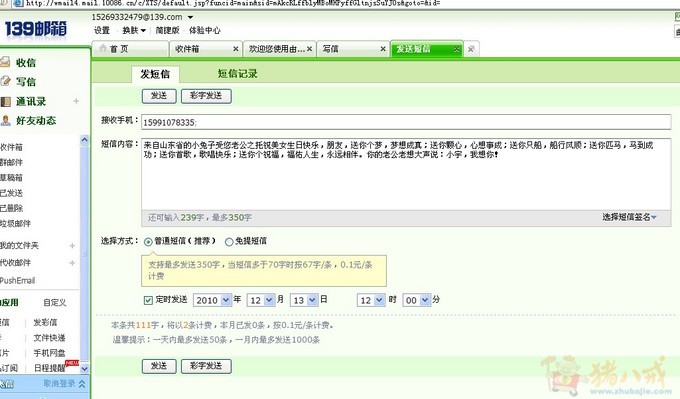This screenshot has width=680, height=399.
Task: Click the 接收手机 phone number field
Action: click(x=406, y=122)
